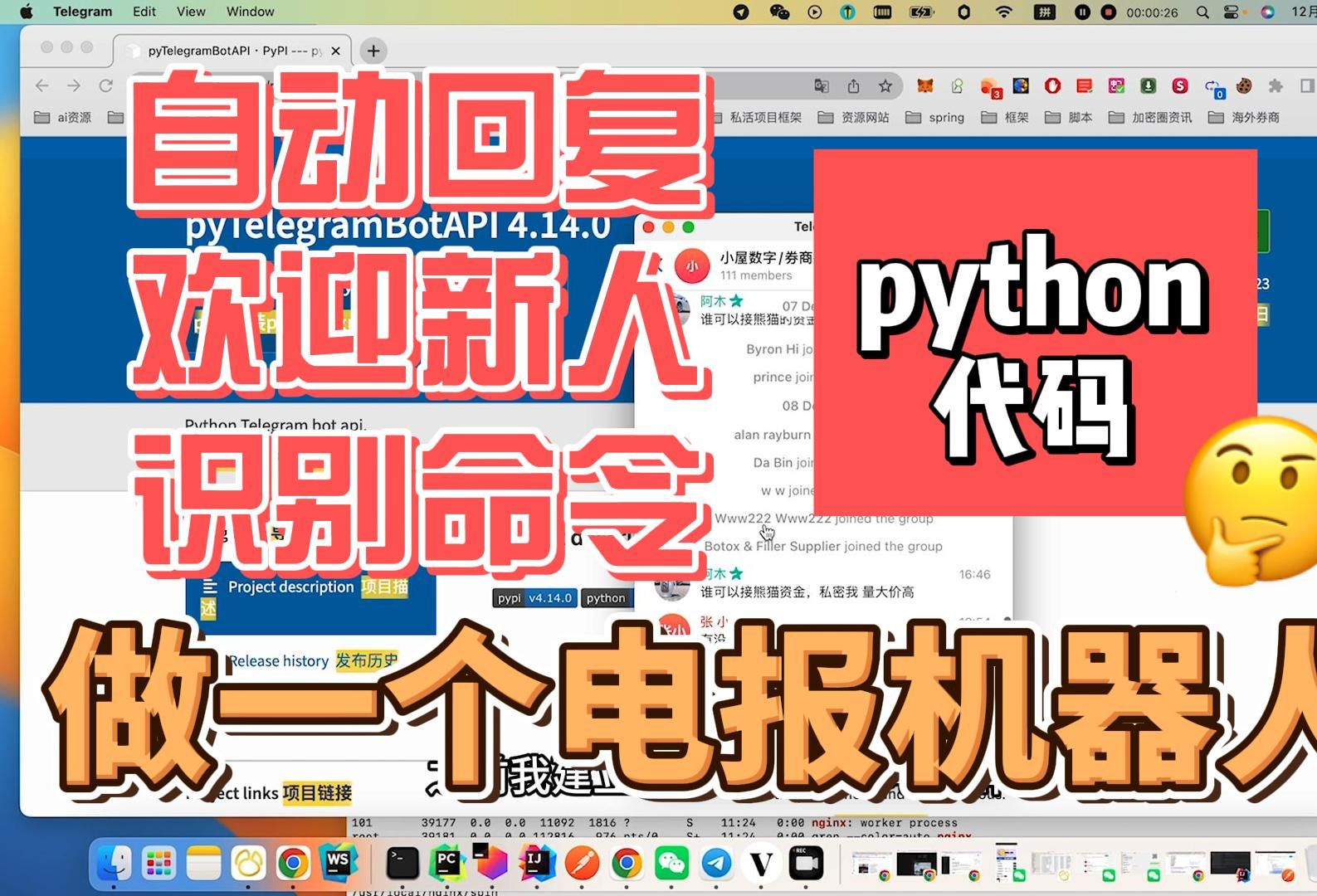
Task: Click '111 members' in Telegram header
Action: [x=756, y=275]
